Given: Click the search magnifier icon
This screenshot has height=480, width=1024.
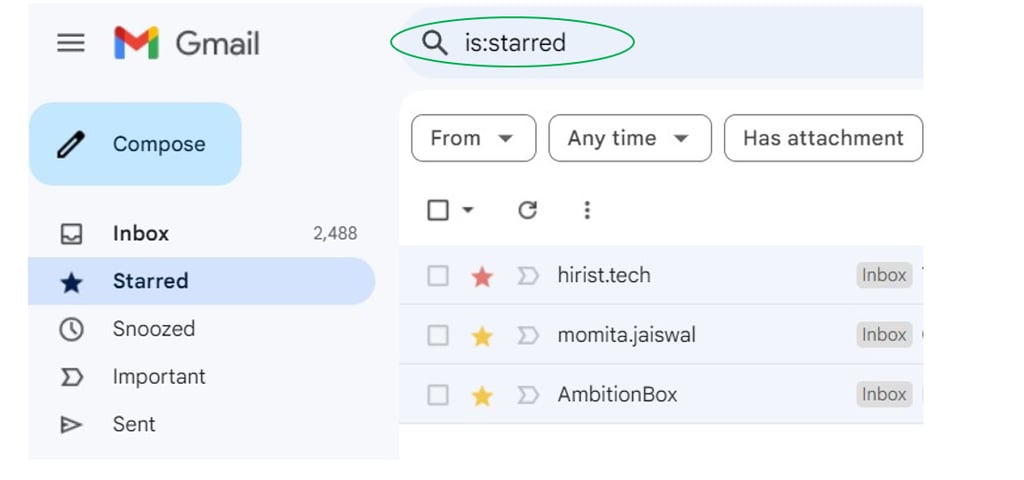Looking at the screenshot, I should pos(435,42).
